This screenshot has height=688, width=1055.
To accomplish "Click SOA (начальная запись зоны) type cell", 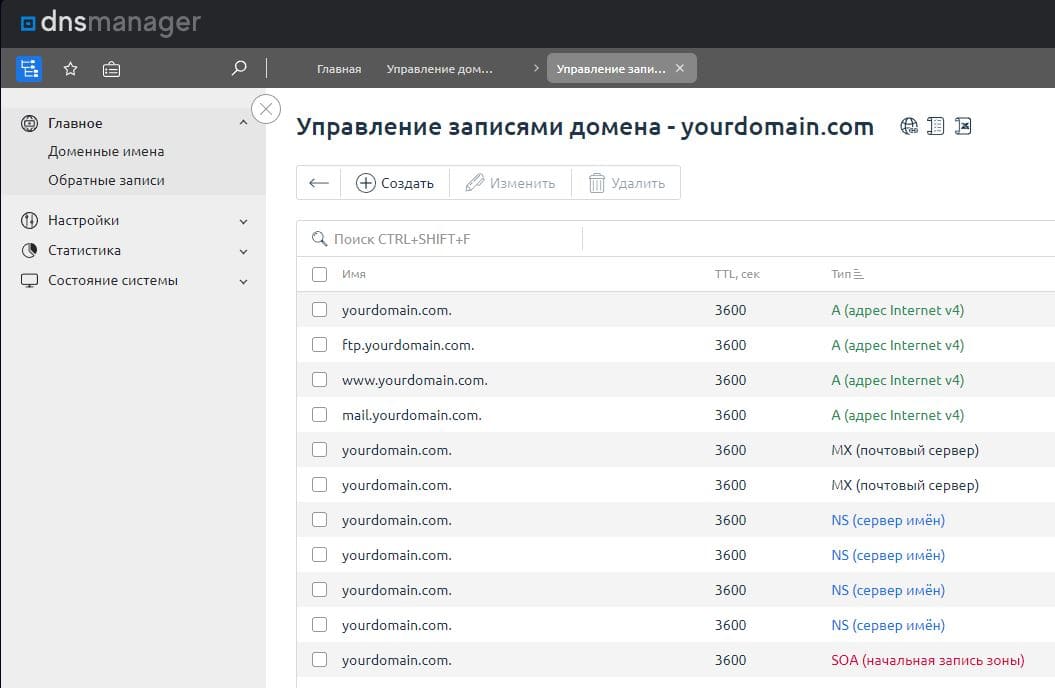I will (x=928, y=660).
